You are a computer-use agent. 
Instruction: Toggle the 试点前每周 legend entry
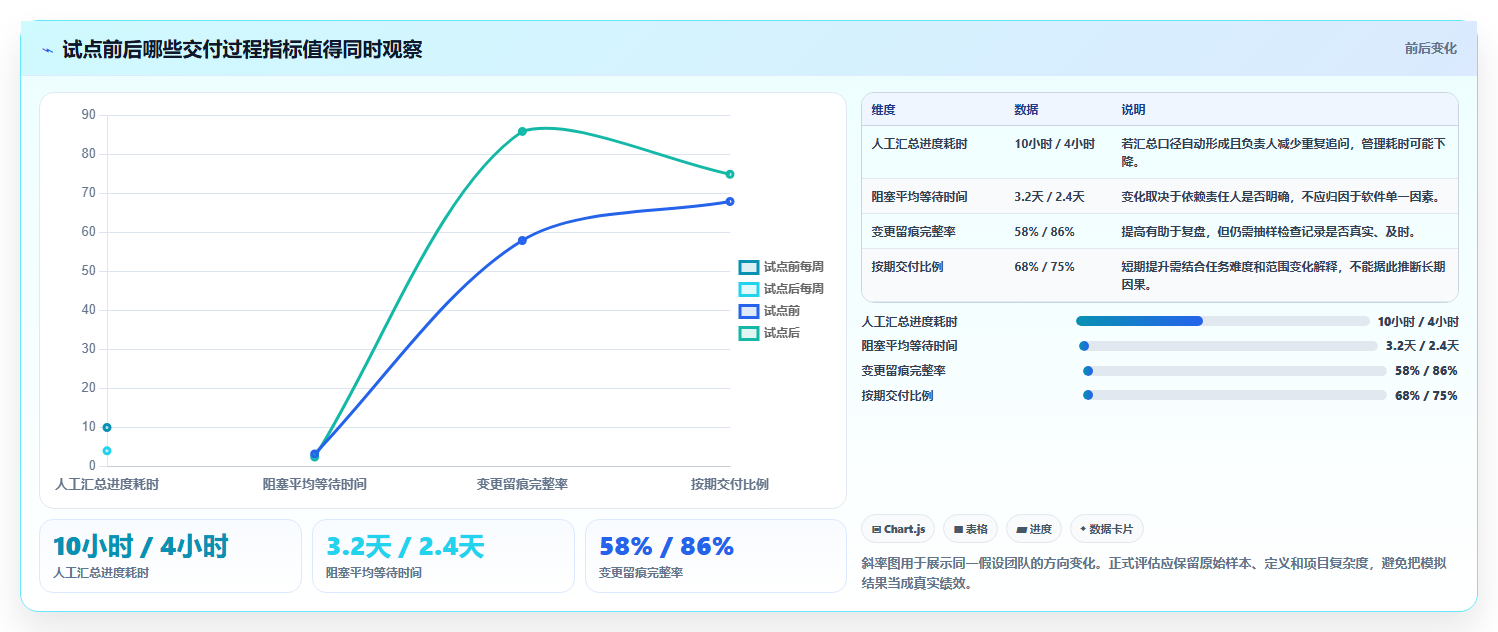781,267
